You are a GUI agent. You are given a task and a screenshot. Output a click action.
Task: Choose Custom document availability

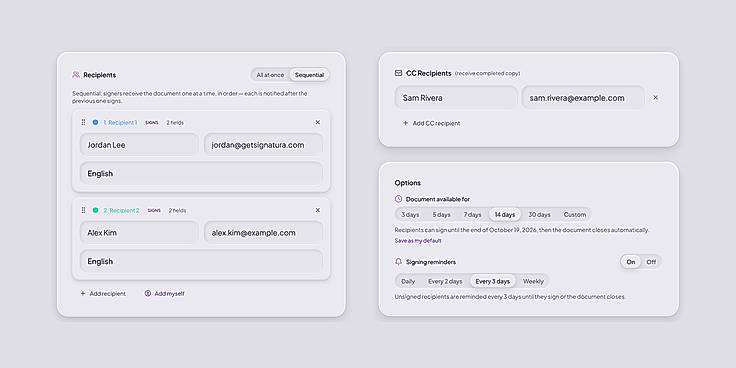[x=575, y=215]
